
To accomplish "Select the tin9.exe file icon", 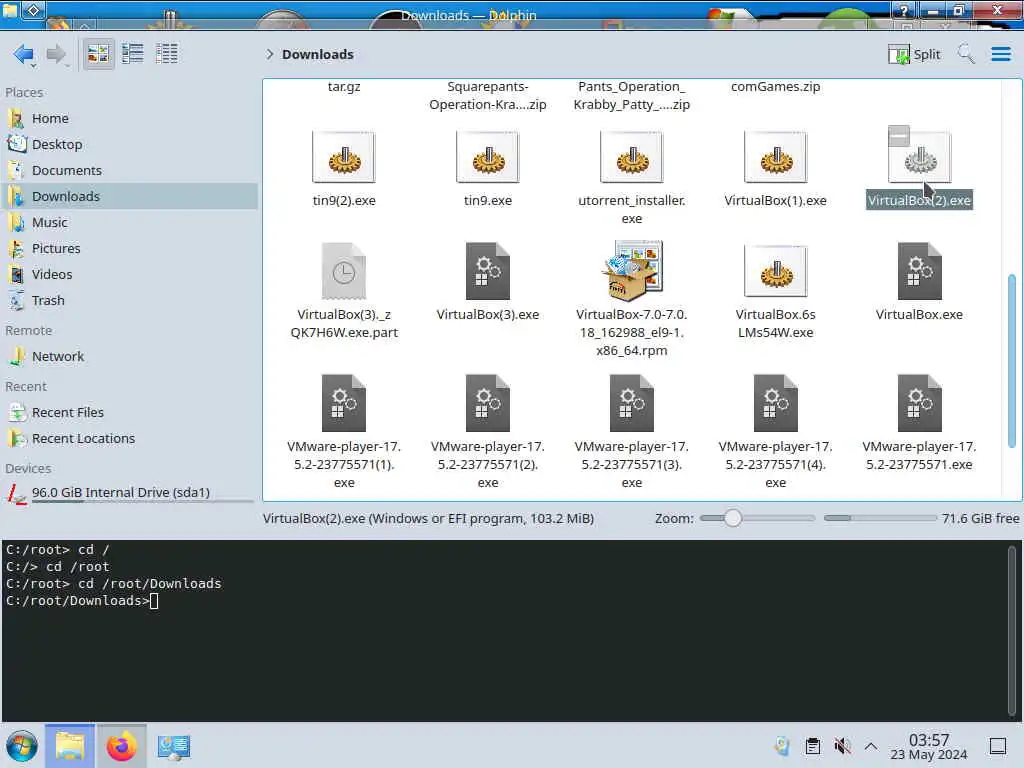I will 488,157.
